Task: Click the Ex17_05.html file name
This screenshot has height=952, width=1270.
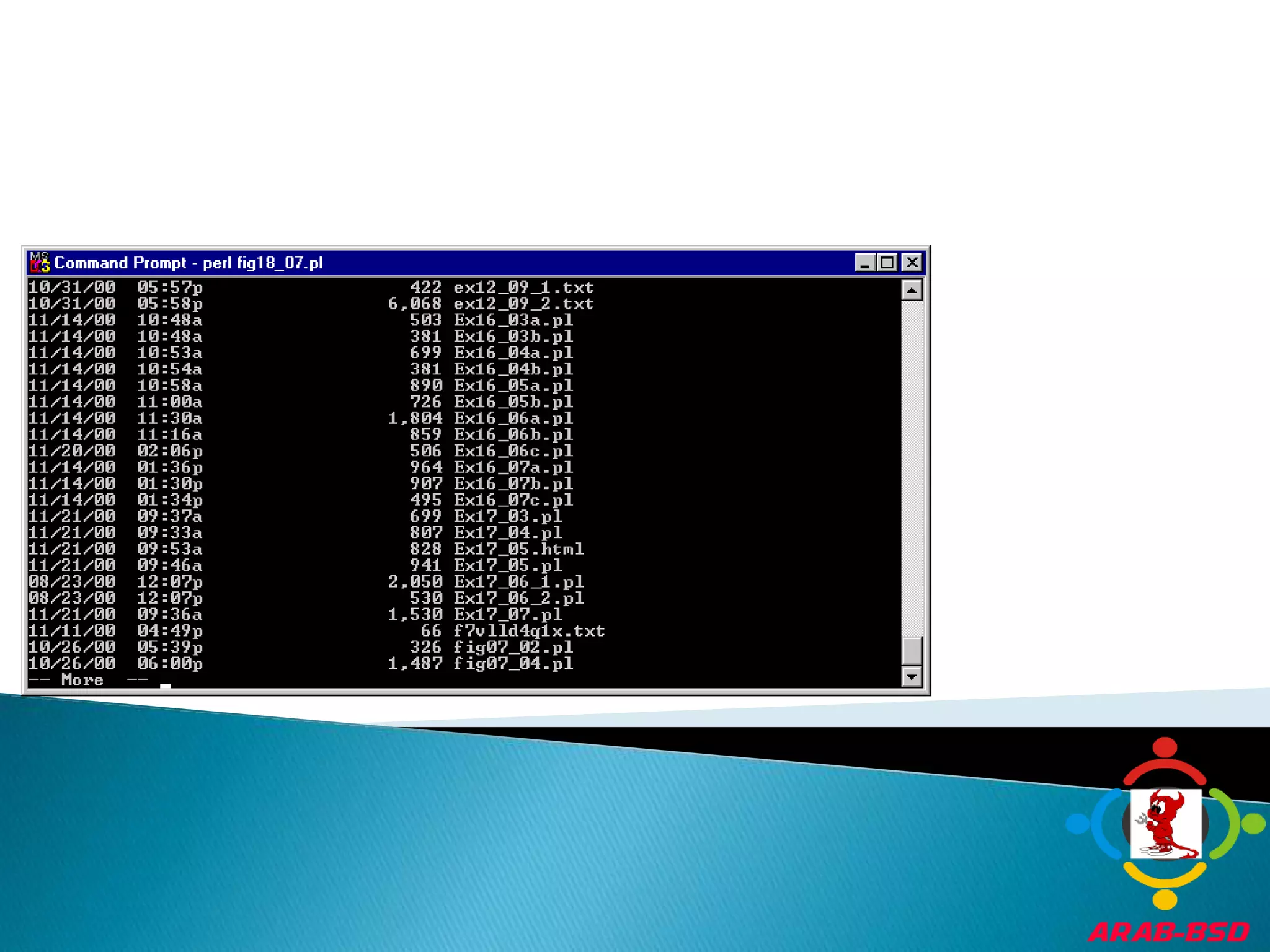Action: [518, 549]
